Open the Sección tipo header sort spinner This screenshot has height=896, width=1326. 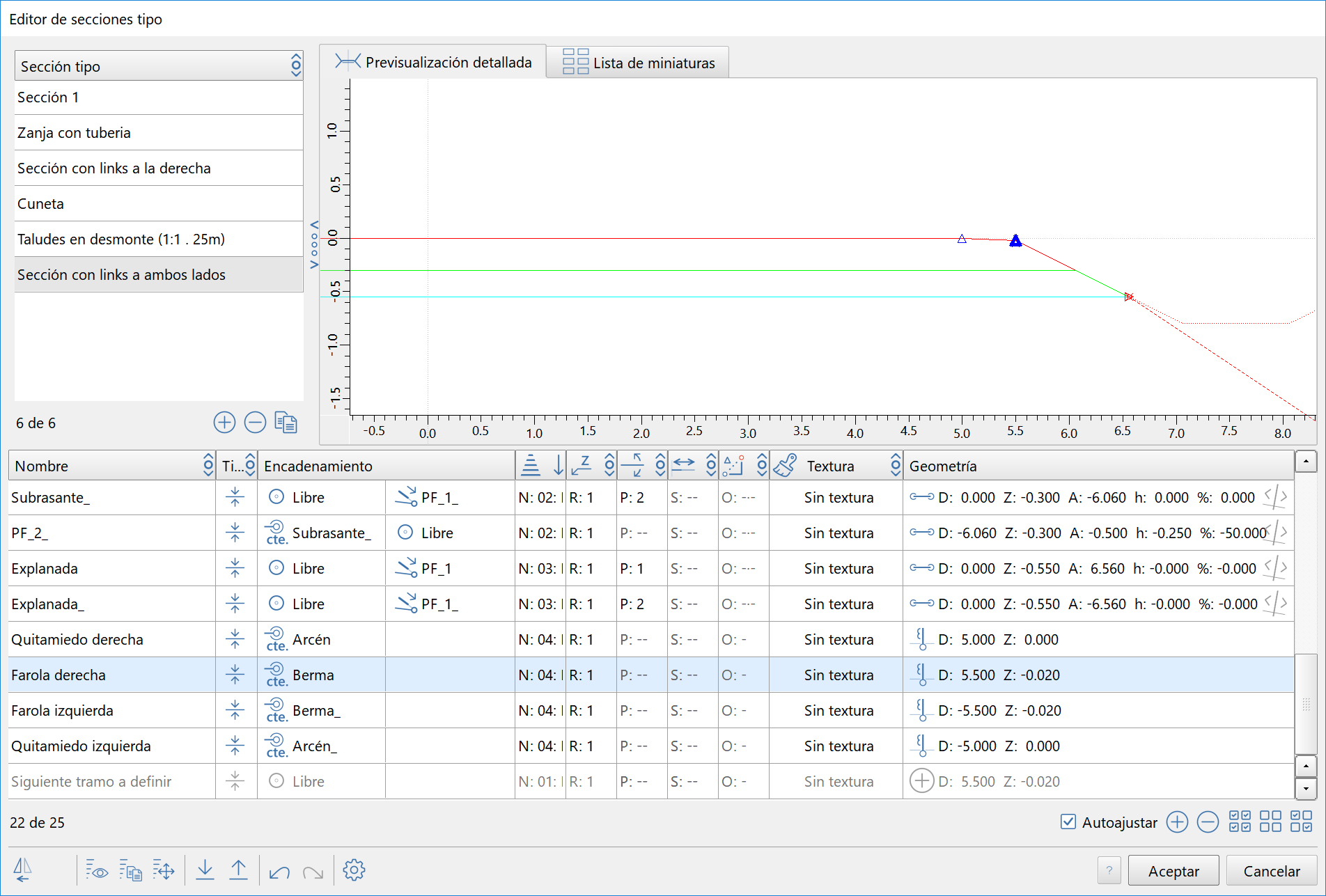coord(296,66)
